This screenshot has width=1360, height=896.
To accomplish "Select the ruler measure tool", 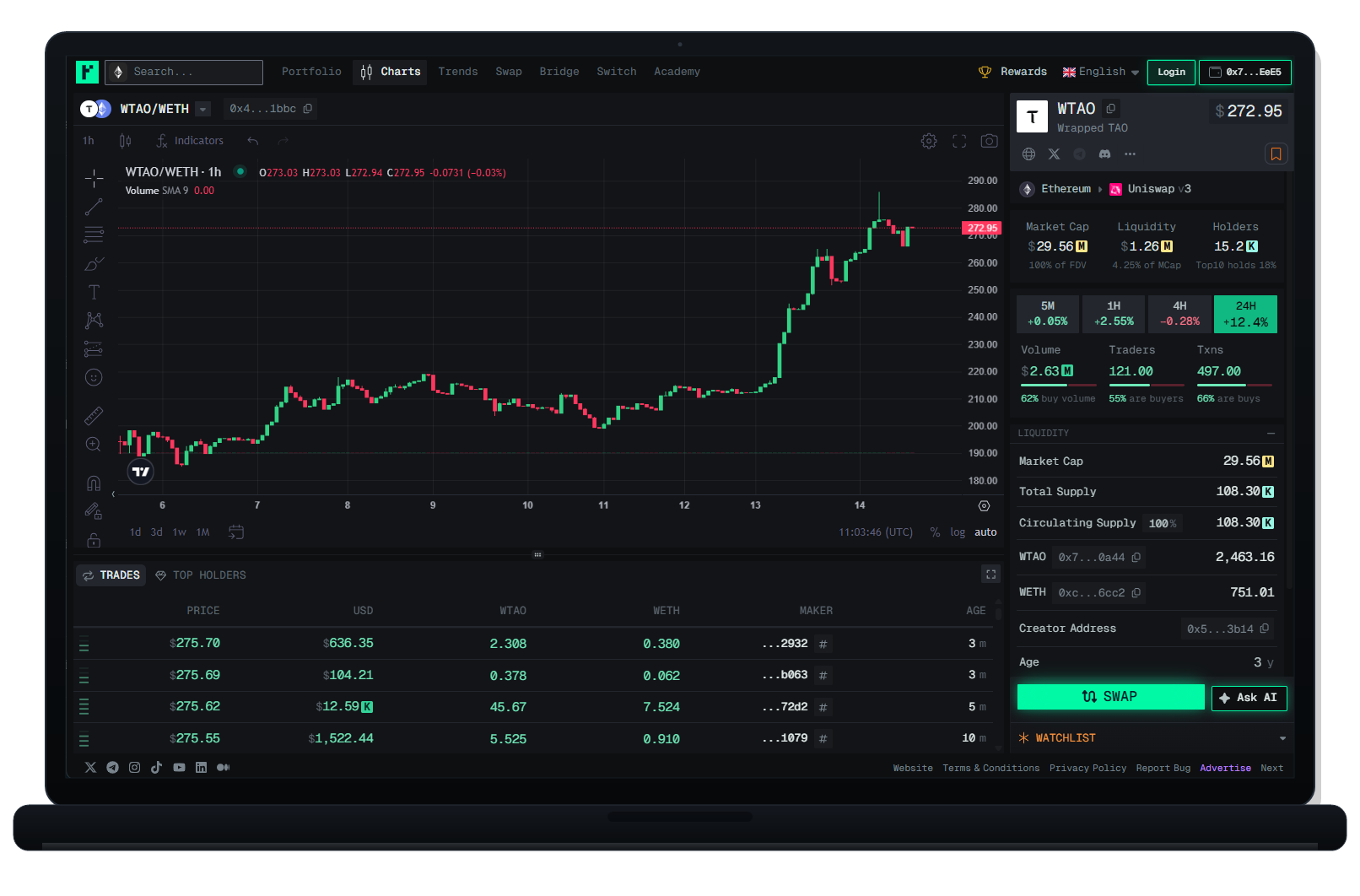I will tap(94, 415).
